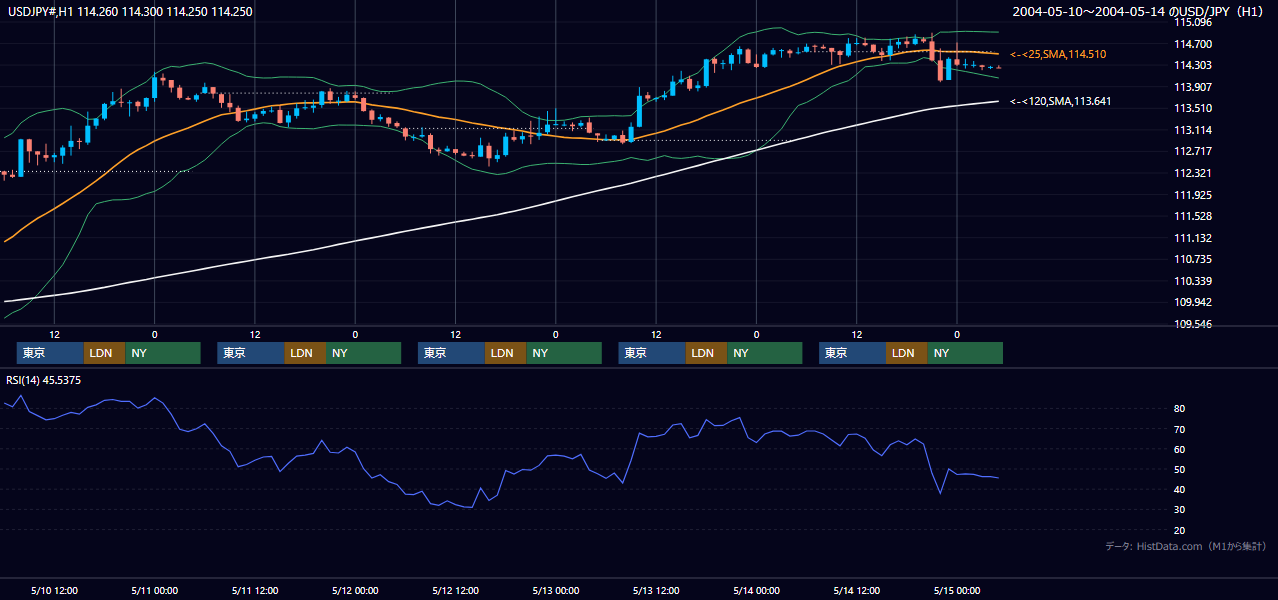This screenshot has height=600, width=1278.
Task: Select the 5/13 00:00 date label
Action: [555, 591]
